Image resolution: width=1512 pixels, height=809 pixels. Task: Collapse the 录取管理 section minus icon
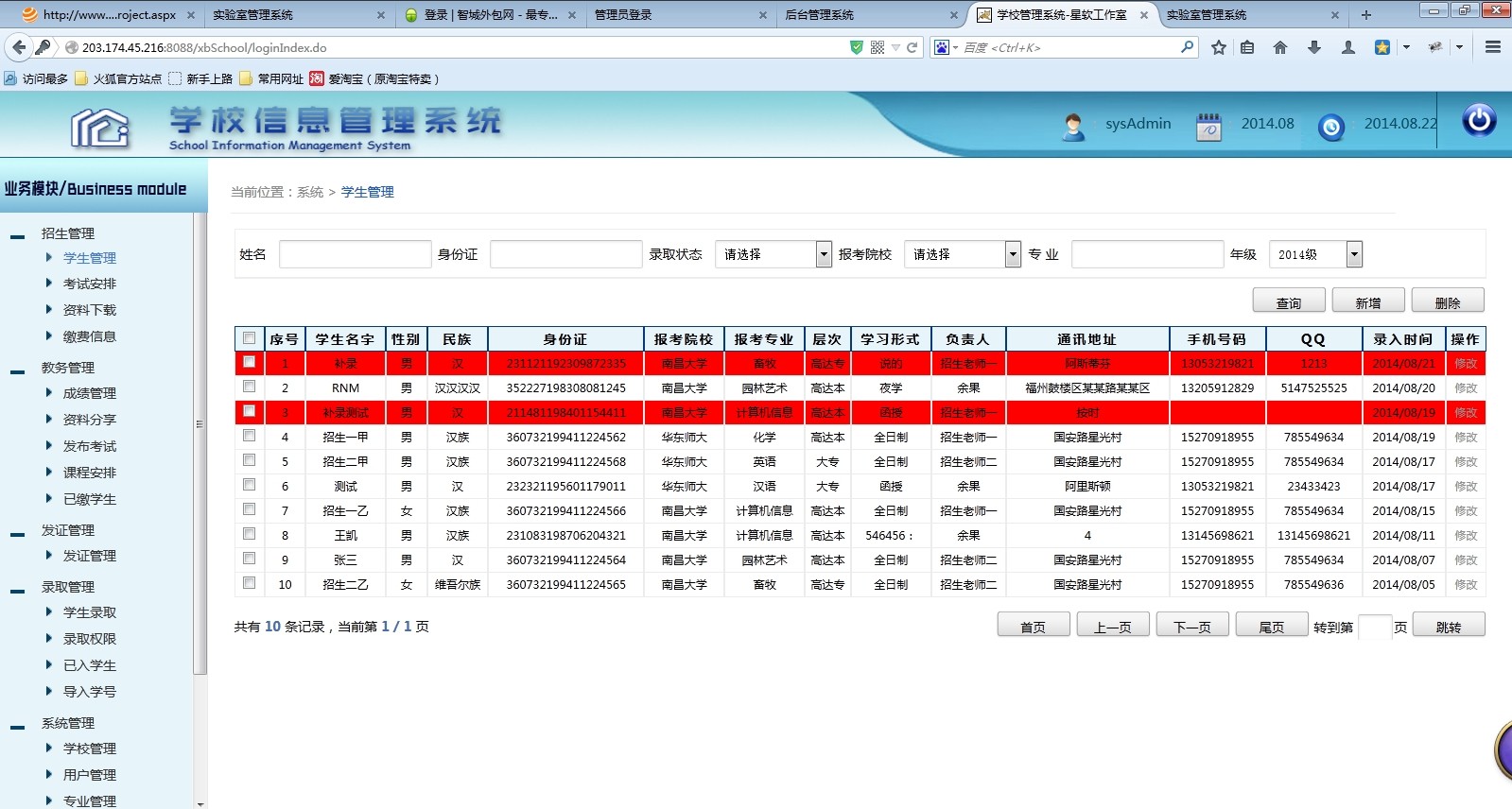click(x=17, y=591)
